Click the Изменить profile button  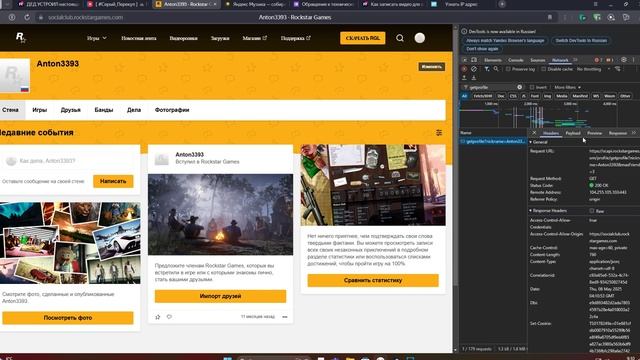point(431,67)
